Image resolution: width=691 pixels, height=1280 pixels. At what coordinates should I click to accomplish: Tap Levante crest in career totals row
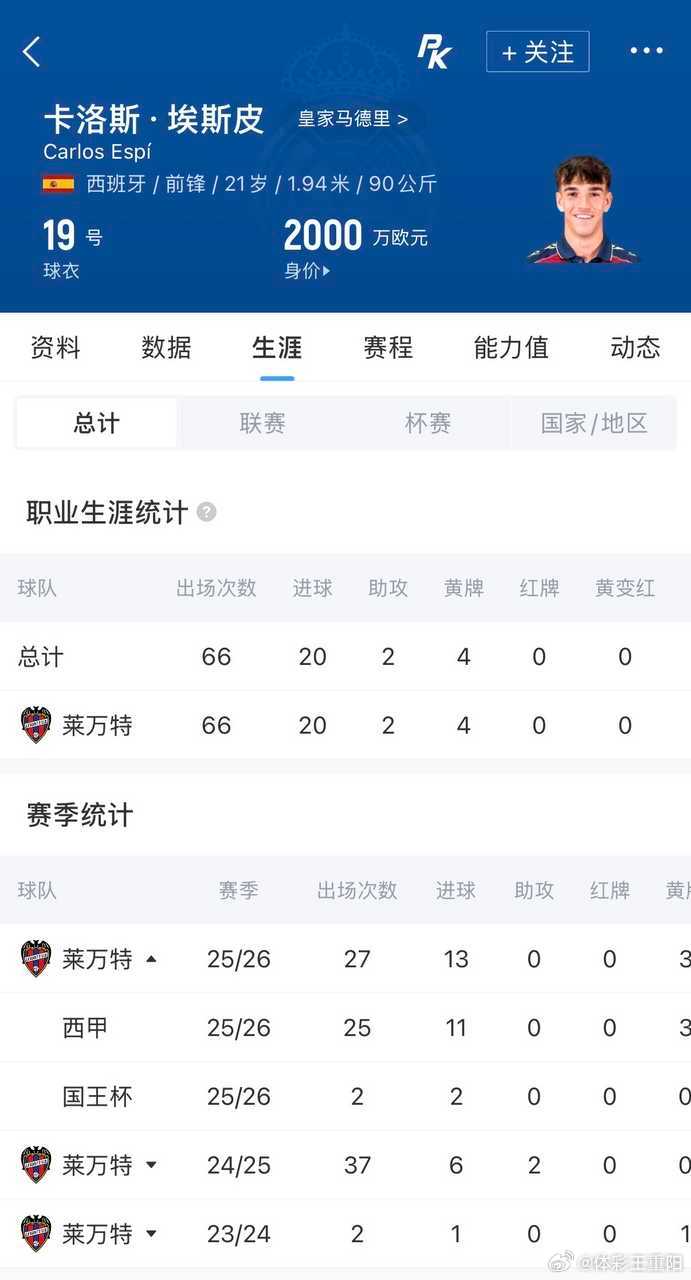(36, 725)
